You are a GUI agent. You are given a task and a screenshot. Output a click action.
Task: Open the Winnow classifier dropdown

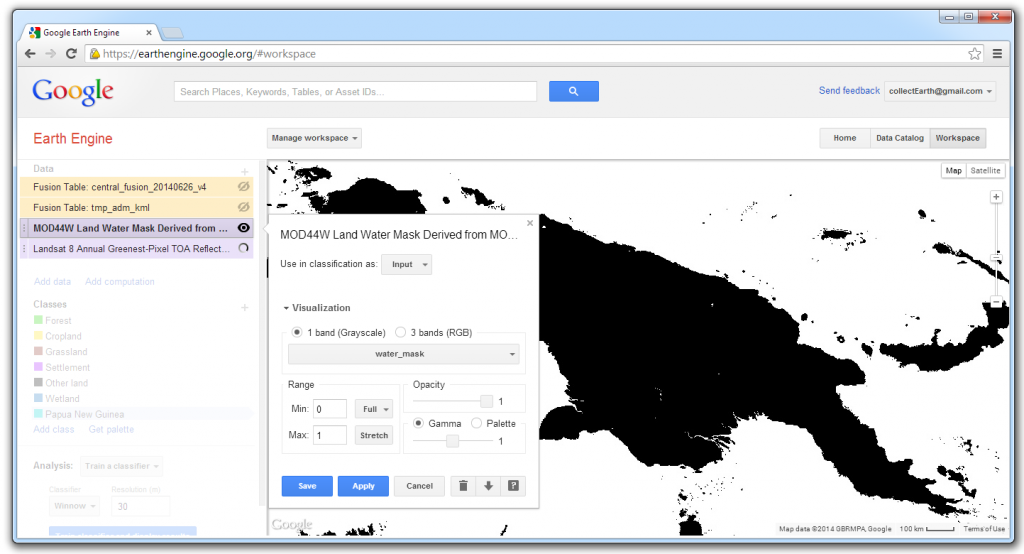(74, 506)
